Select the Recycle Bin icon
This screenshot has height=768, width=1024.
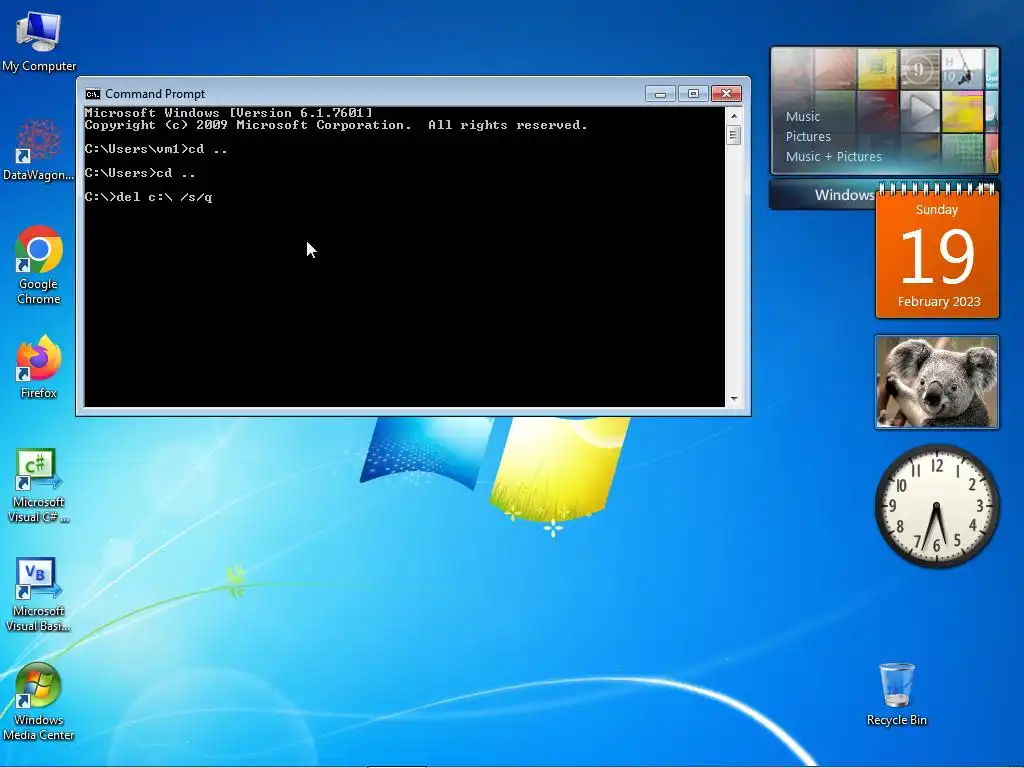897,694
